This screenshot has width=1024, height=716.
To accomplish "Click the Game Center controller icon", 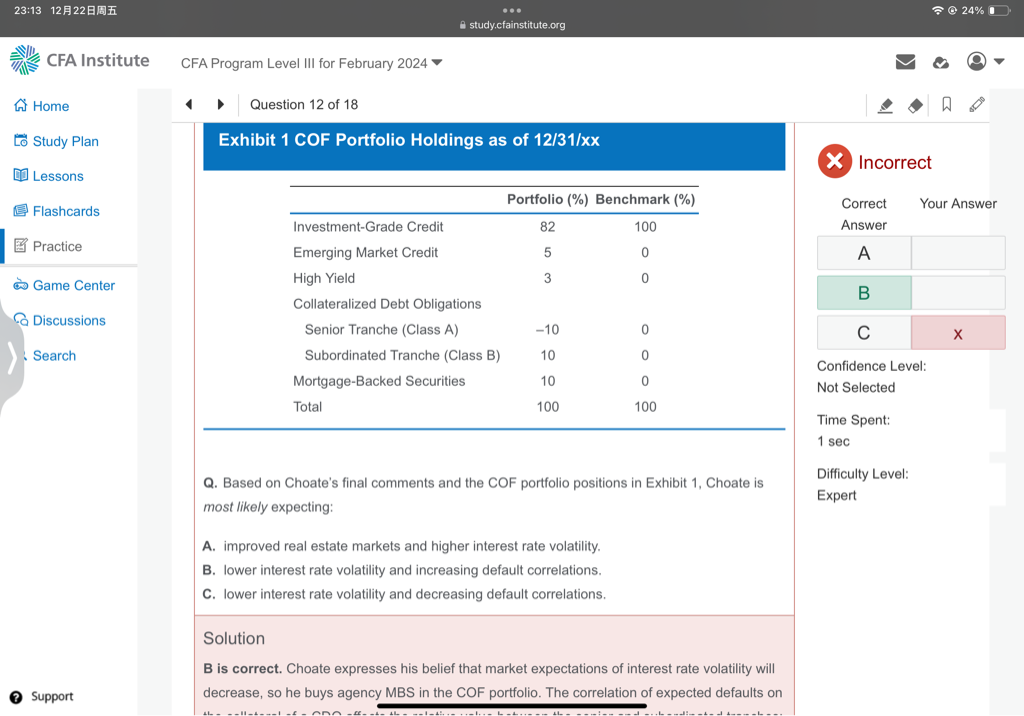I will point(21,285).
